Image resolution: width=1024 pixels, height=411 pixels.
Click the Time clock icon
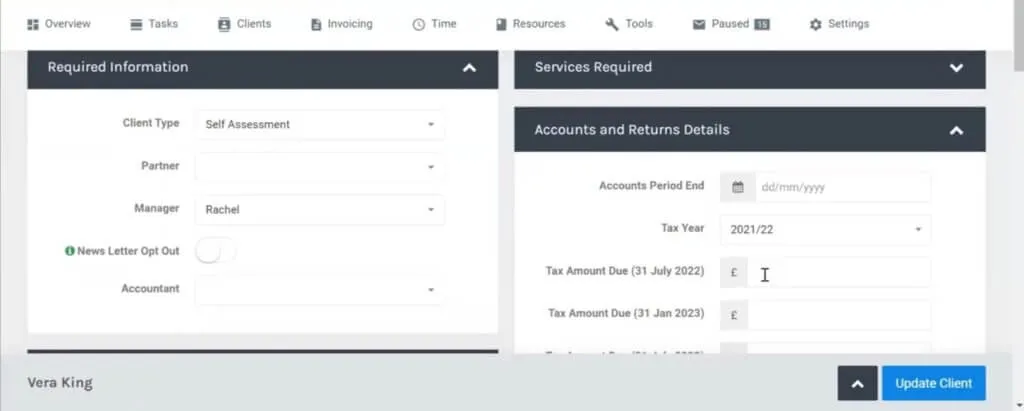[x=418, y=25]
